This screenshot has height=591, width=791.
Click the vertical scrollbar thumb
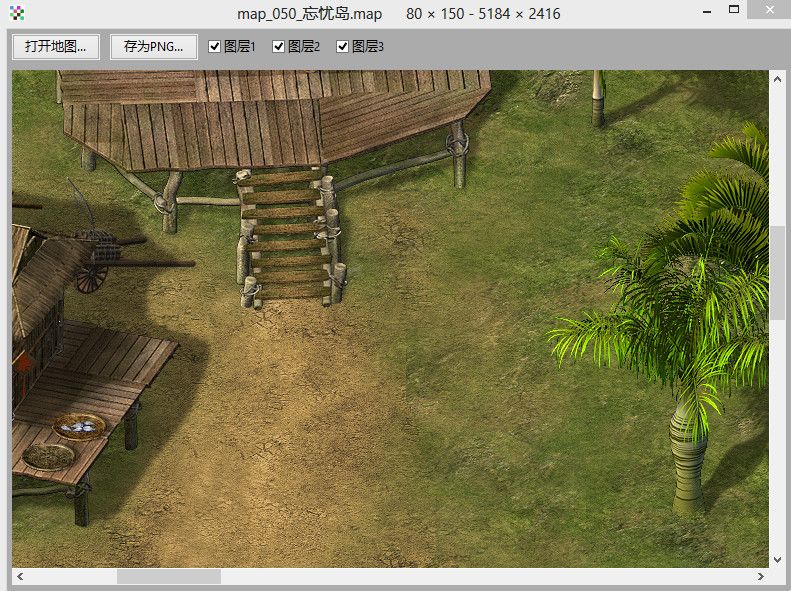point(777,272)
